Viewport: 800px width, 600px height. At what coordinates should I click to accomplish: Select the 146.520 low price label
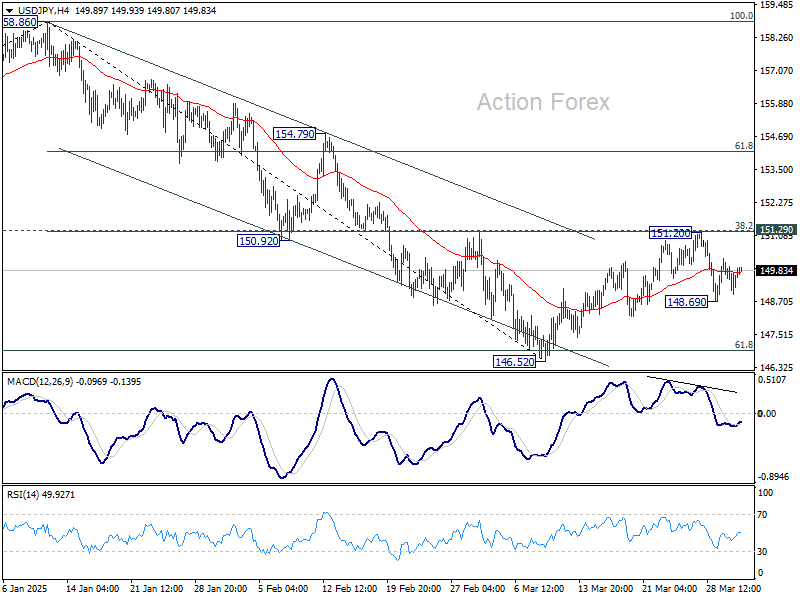[515, 362]
